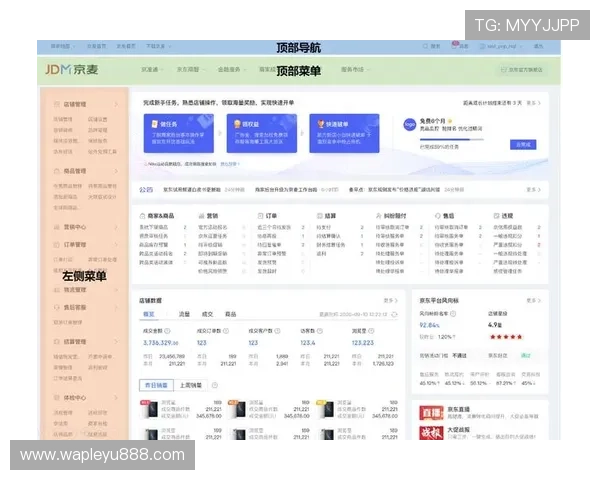Open the 金融服务 top menu dropdown
600x480 pixels.
[x=232, y=69]
